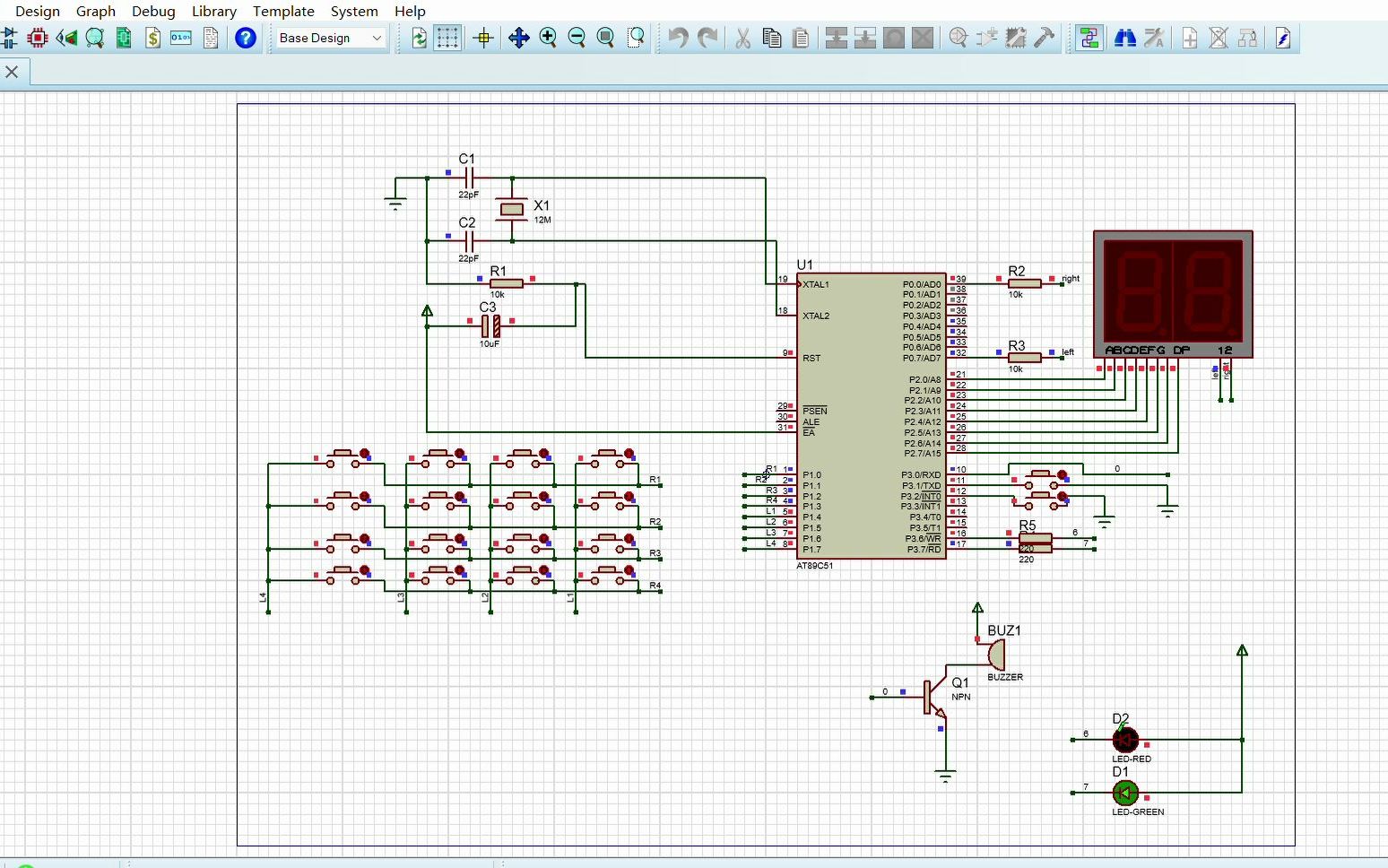Click the Paste from clipboard icon
1388x868 pixels.
pos(801,38)
